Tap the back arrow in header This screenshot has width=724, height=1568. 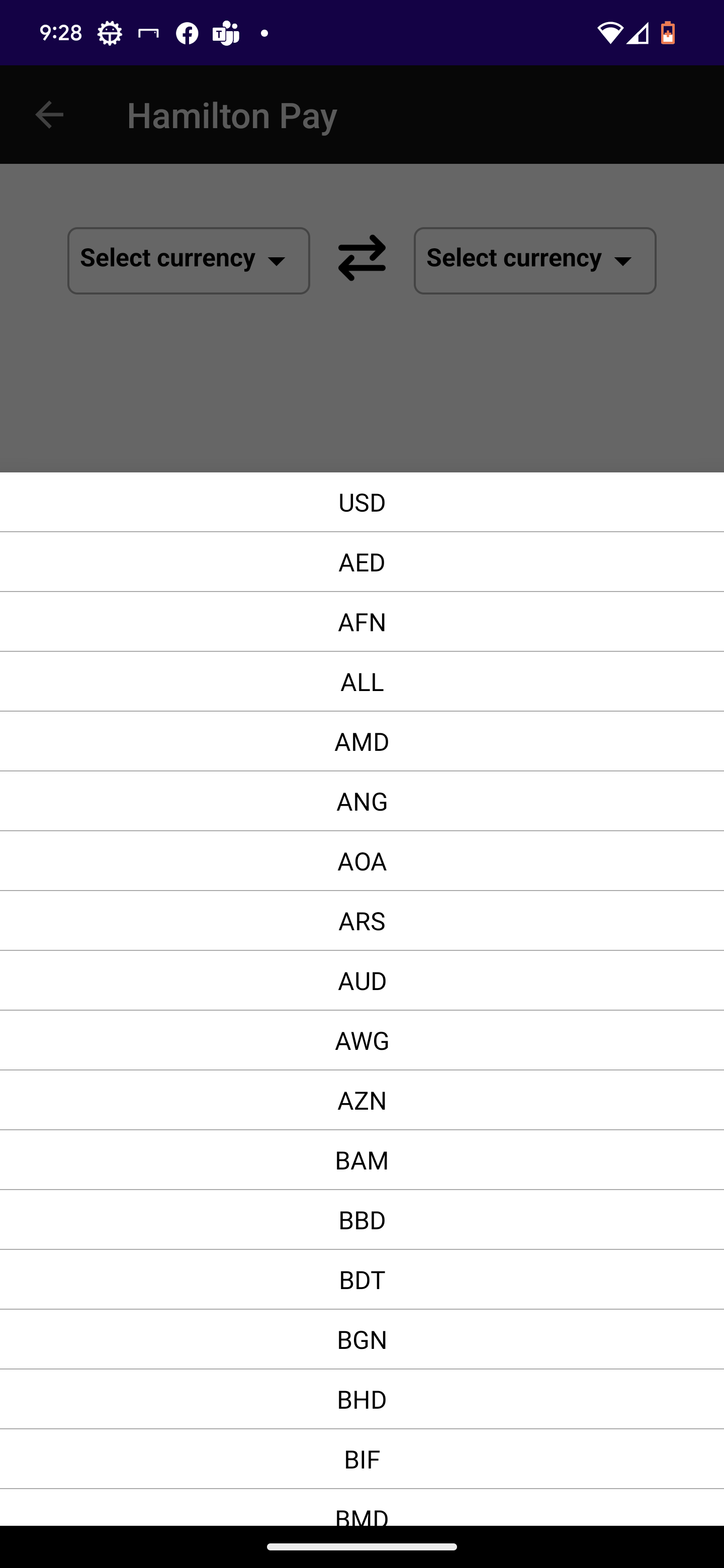(49, 115)
